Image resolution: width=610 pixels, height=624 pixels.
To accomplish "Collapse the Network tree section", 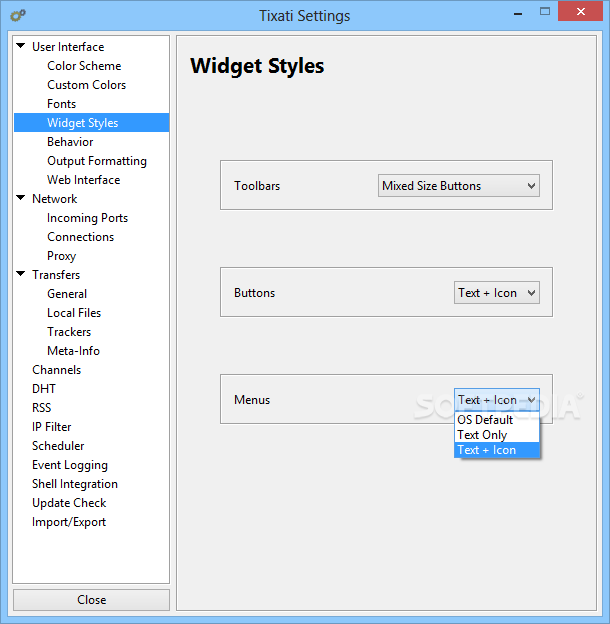I will tap(21, 197).
